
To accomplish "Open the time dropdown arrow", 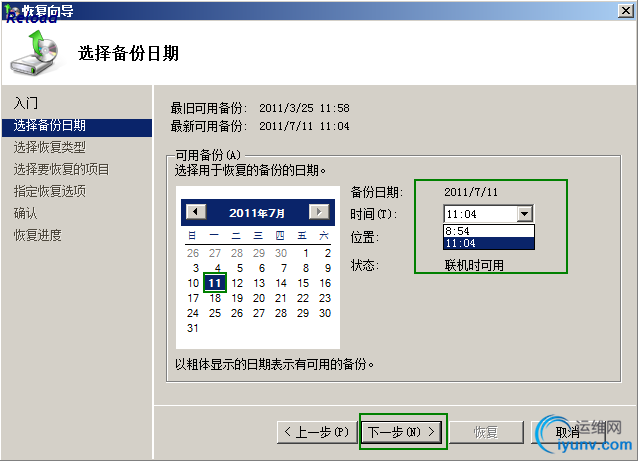I will point(524,214).
